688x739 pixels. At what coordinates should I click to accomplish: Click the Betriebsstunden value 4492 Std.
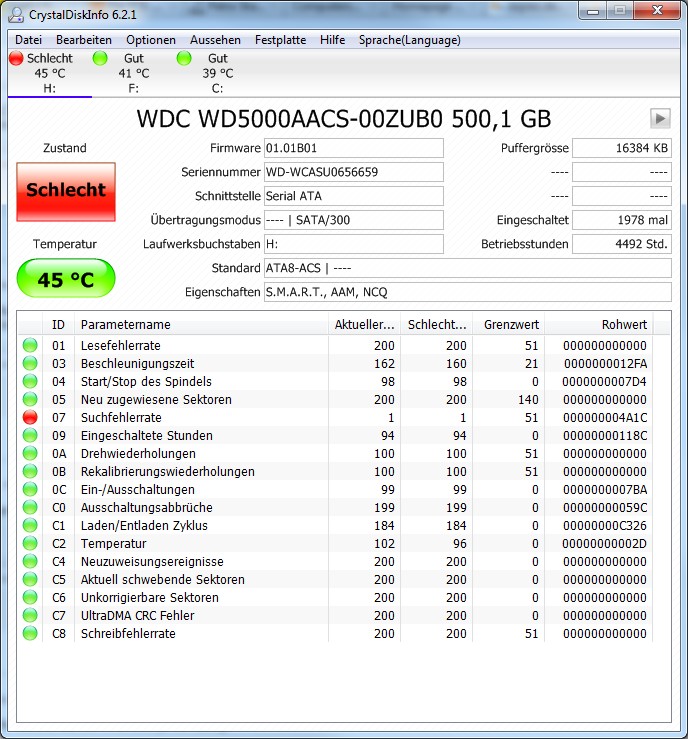(622, 244)
